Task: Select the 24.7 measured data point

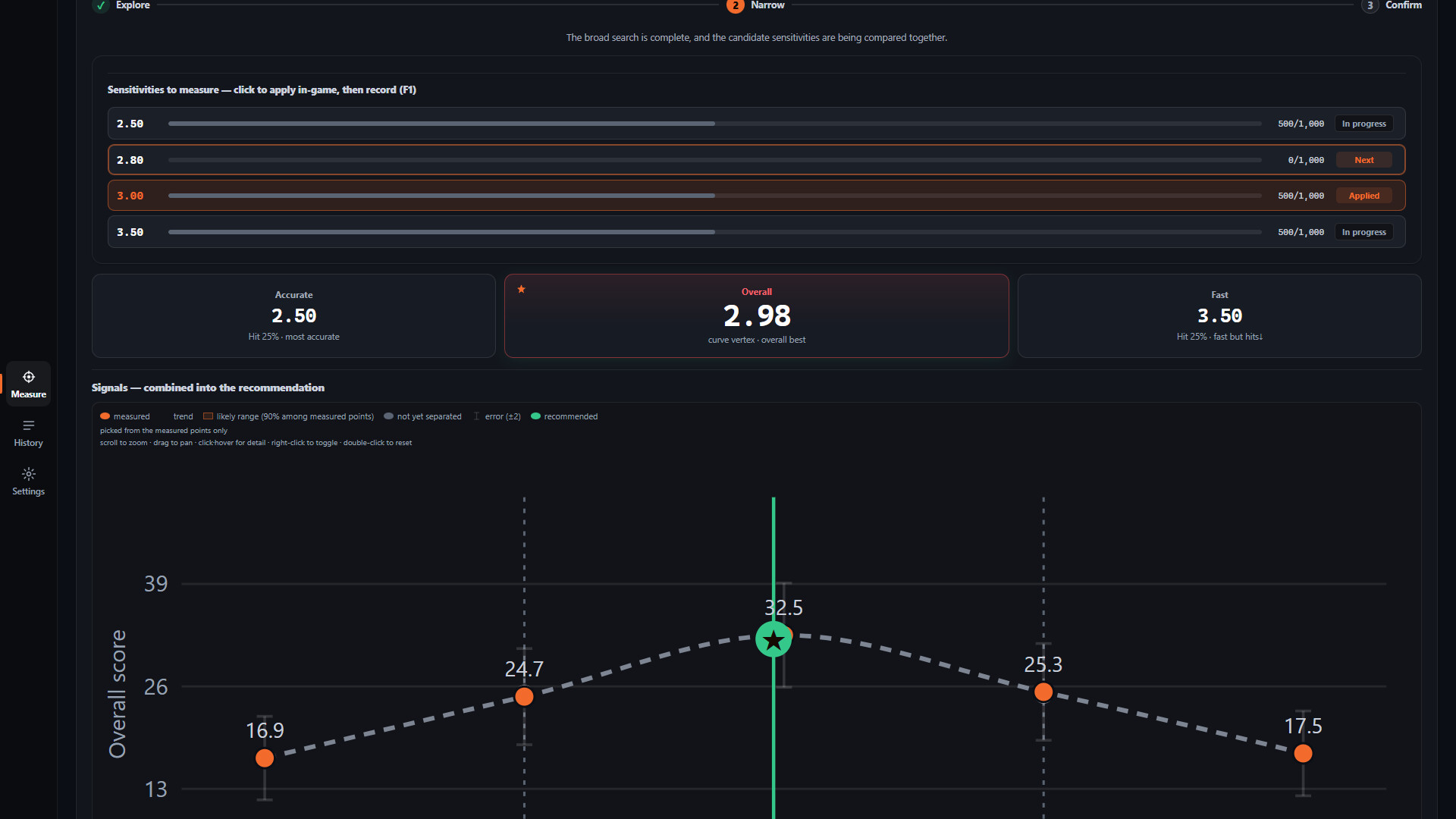Action: 524,696
